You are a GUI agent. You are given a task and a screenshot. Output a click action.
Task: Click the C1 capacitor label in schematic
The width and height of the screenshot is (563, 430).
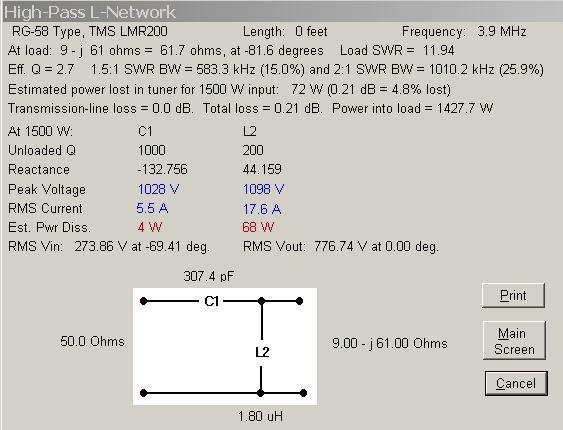point(211,301)
